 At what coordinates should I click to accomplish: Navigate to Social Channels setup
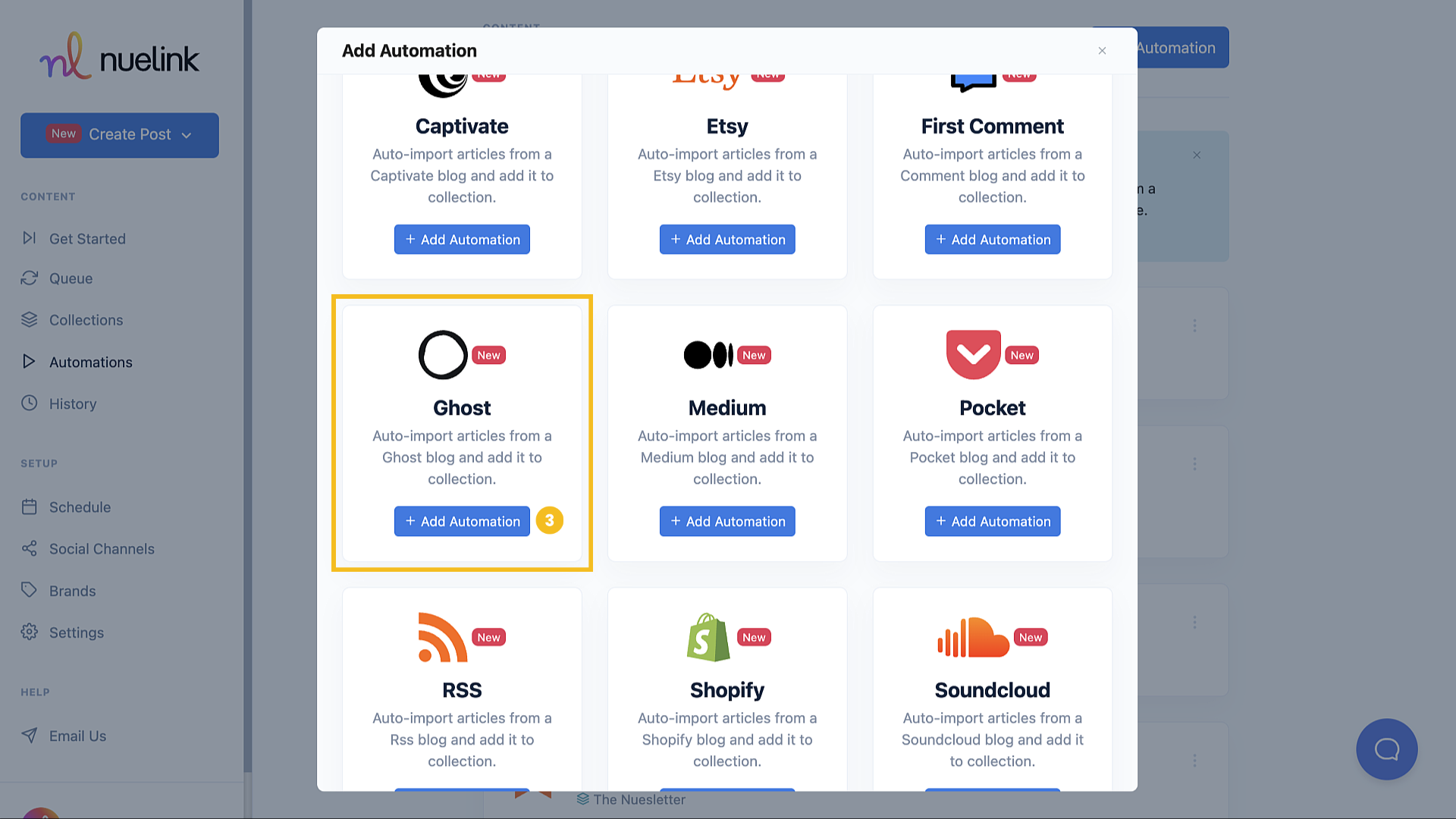pyautogui.click(x=102, y=548)
